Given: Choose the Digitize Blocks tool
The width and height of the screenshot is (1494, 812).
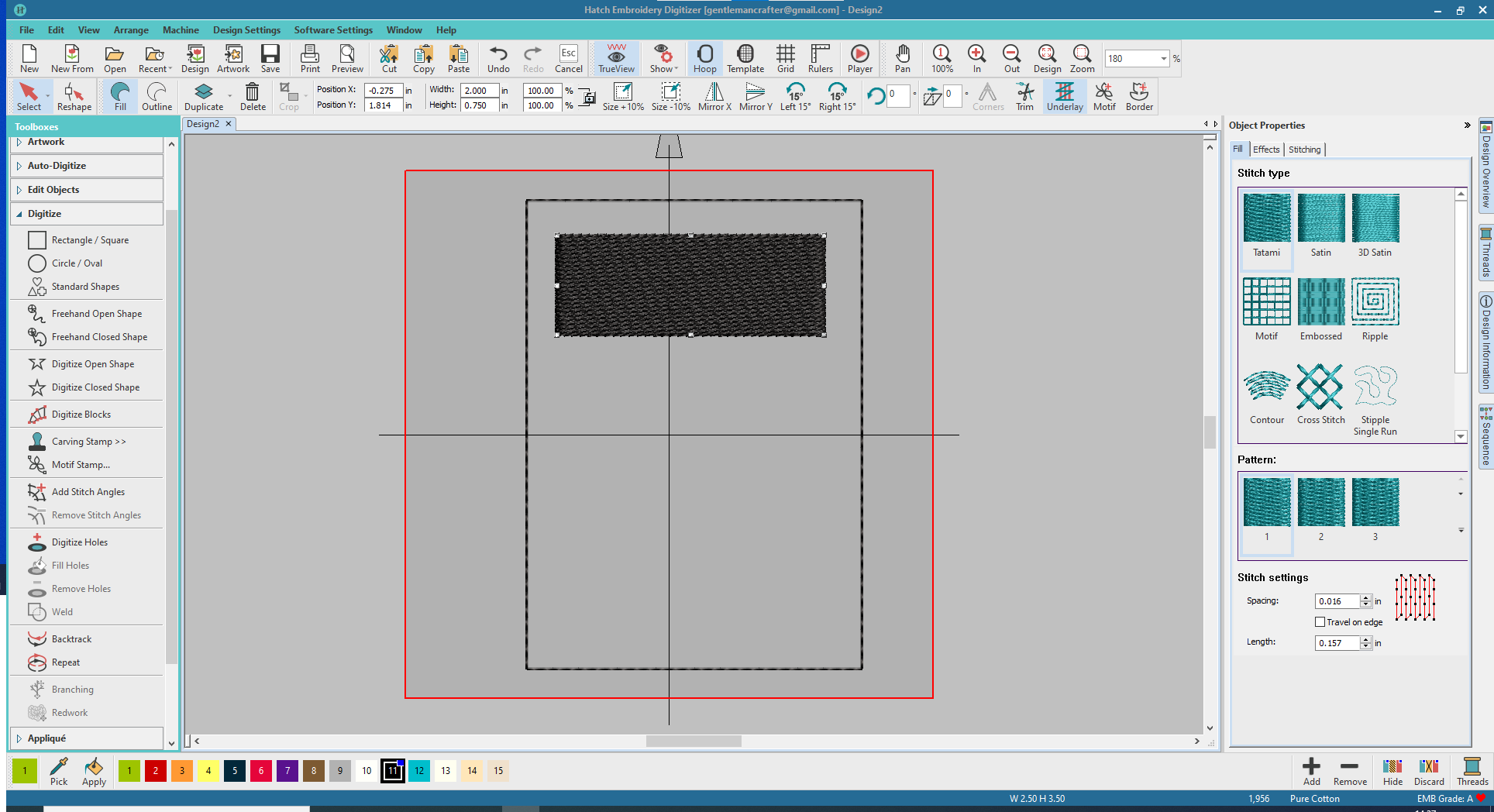Looking at the screenshot, I should (81, 415).
